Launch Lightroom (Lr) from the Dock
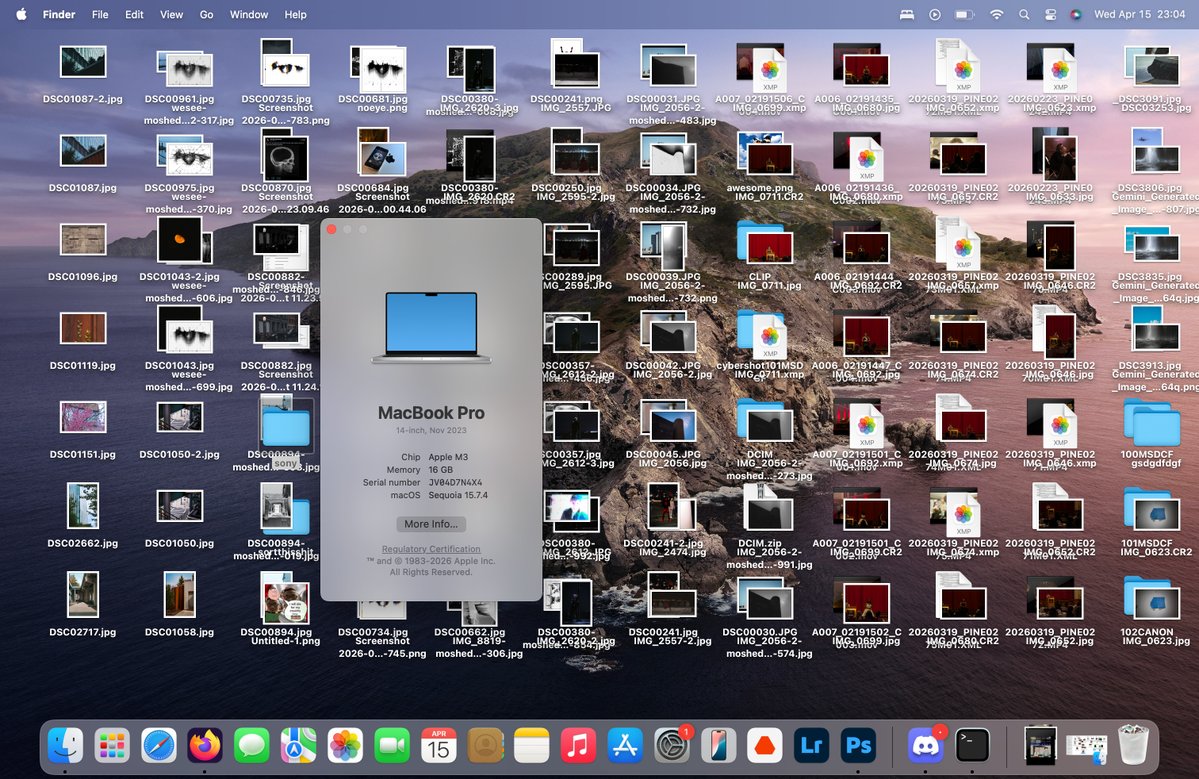Screen dimensions: 1199x779 click(x=811, y=745)
